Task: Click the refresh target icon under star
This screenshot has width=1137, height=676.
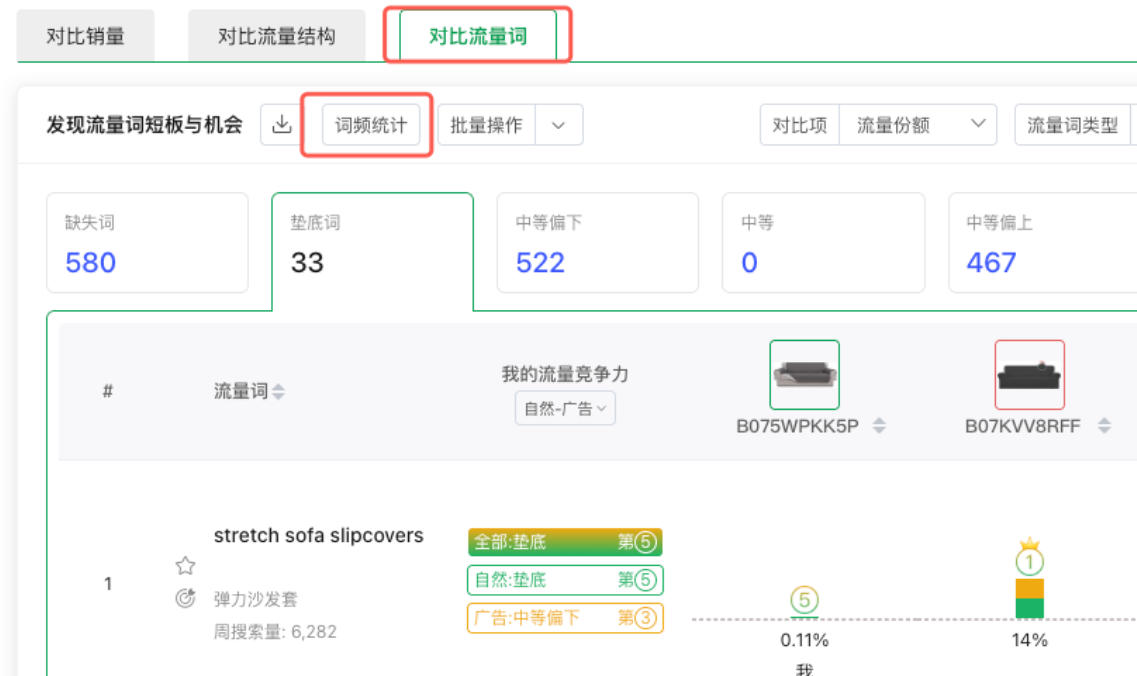Action: pyautogui.click(x=186, y=598)
